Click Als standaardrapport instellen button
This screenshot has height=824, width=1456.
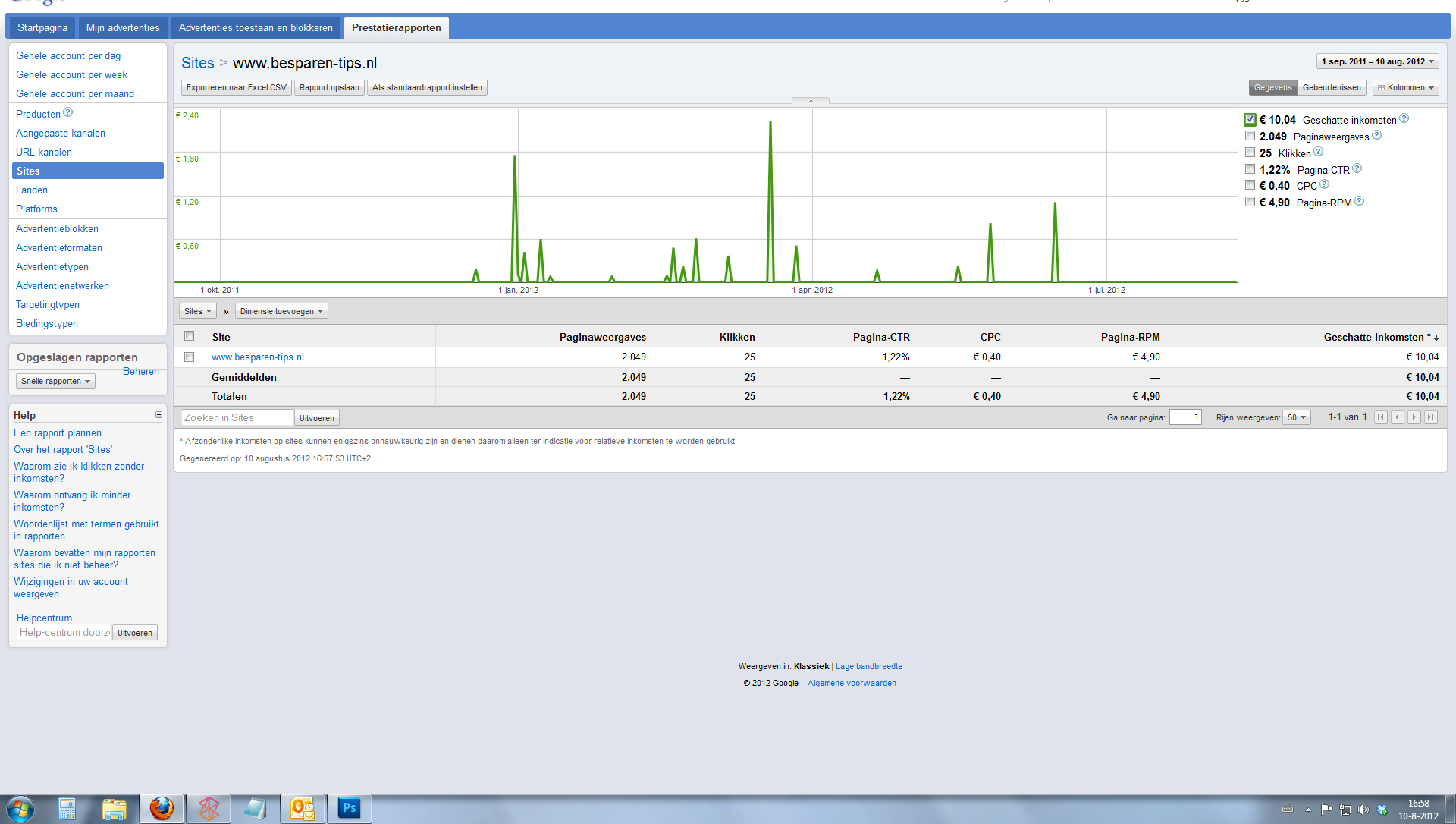[x=427, y=88]
